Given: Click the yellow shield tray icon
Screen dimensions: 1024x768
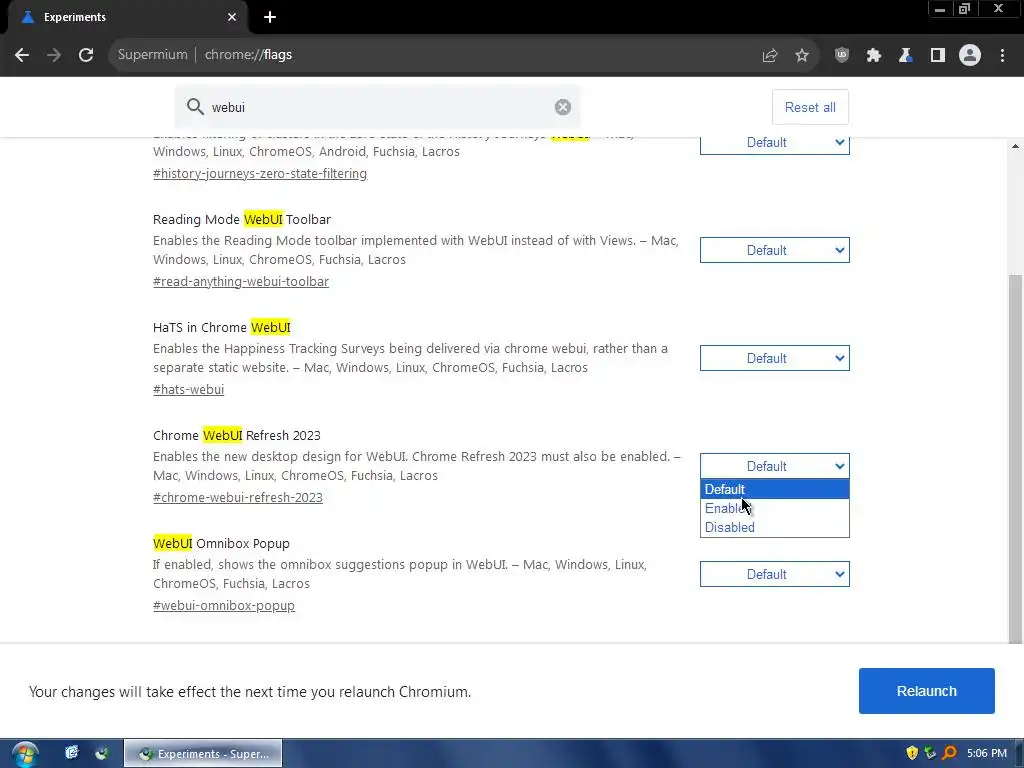Looking at the screenshot, I should pos(912,753).
